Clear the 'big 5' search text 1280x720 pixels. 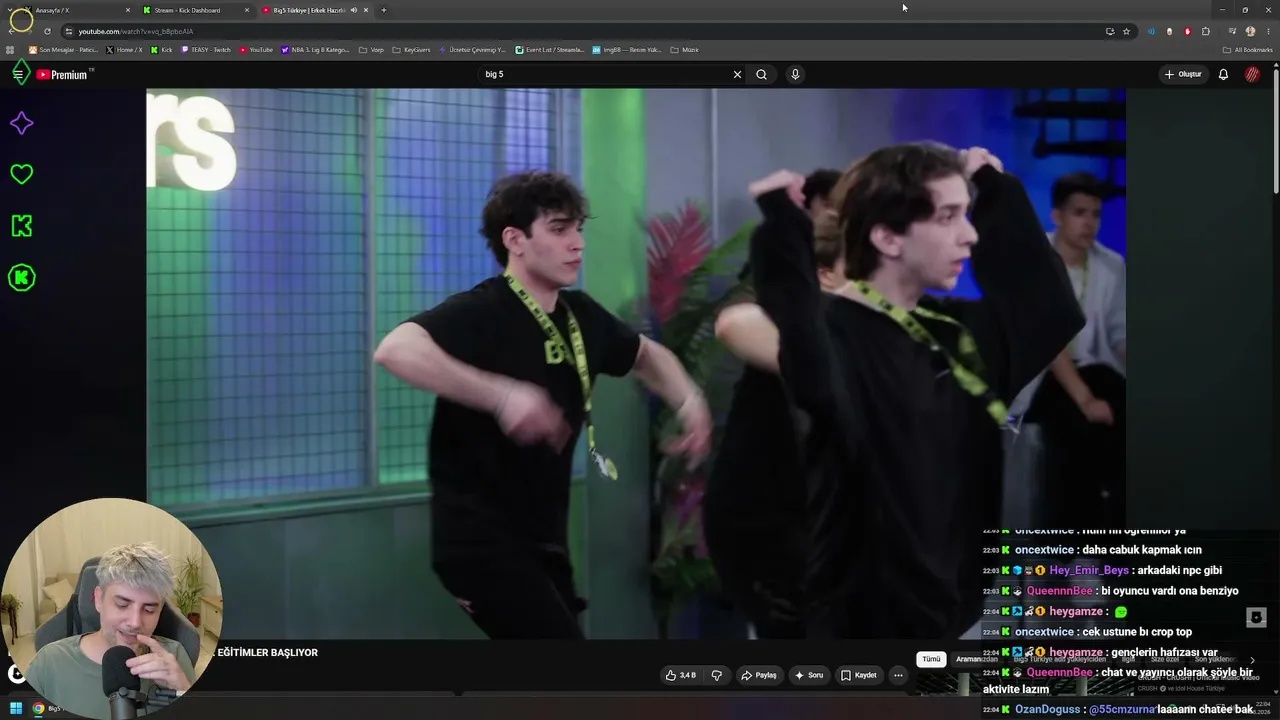(737, 74)
